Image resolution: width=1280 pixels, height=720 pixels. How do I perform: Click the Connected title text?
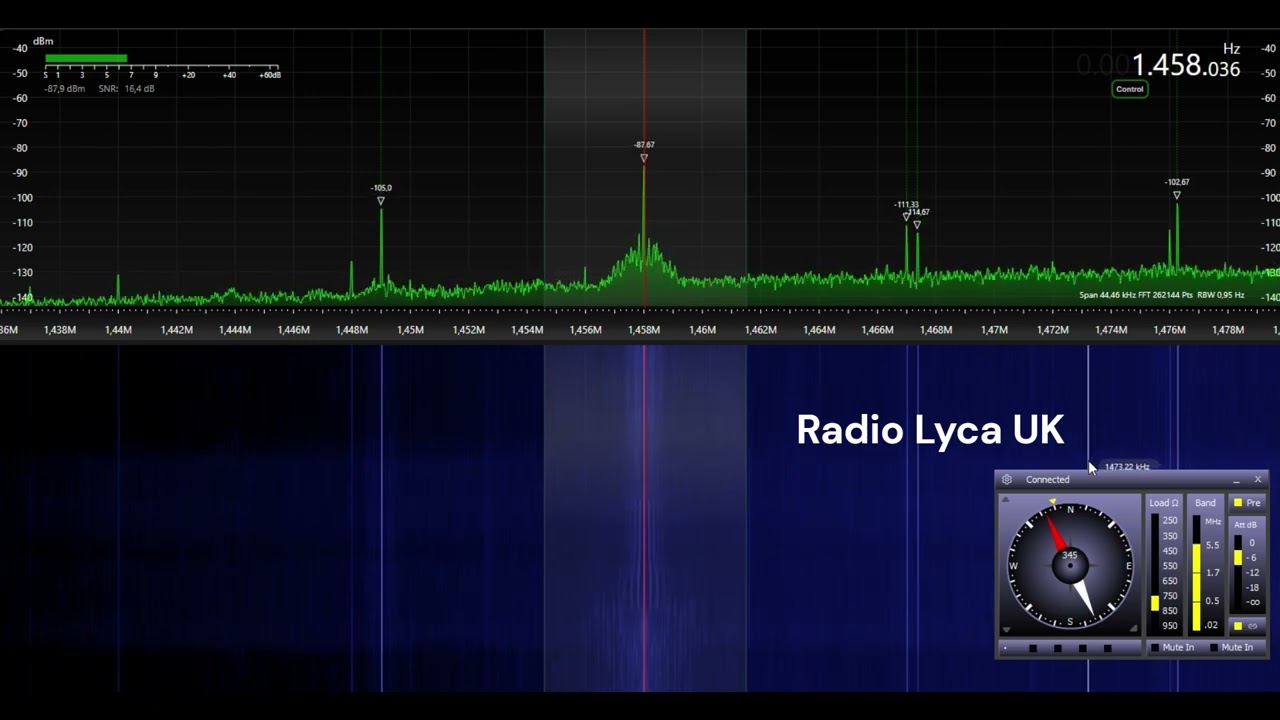click(1047, 479)
